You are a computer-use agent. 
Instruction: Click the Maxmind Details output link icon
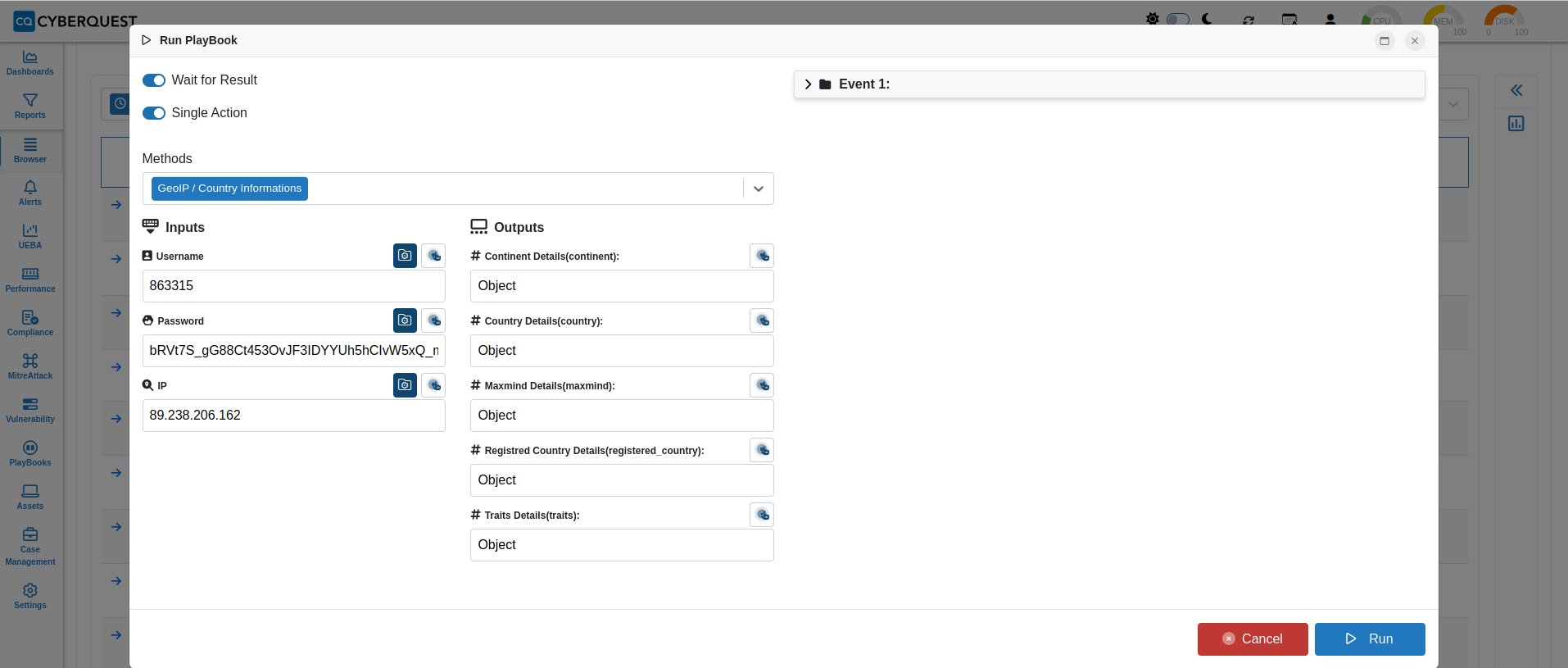762,385
